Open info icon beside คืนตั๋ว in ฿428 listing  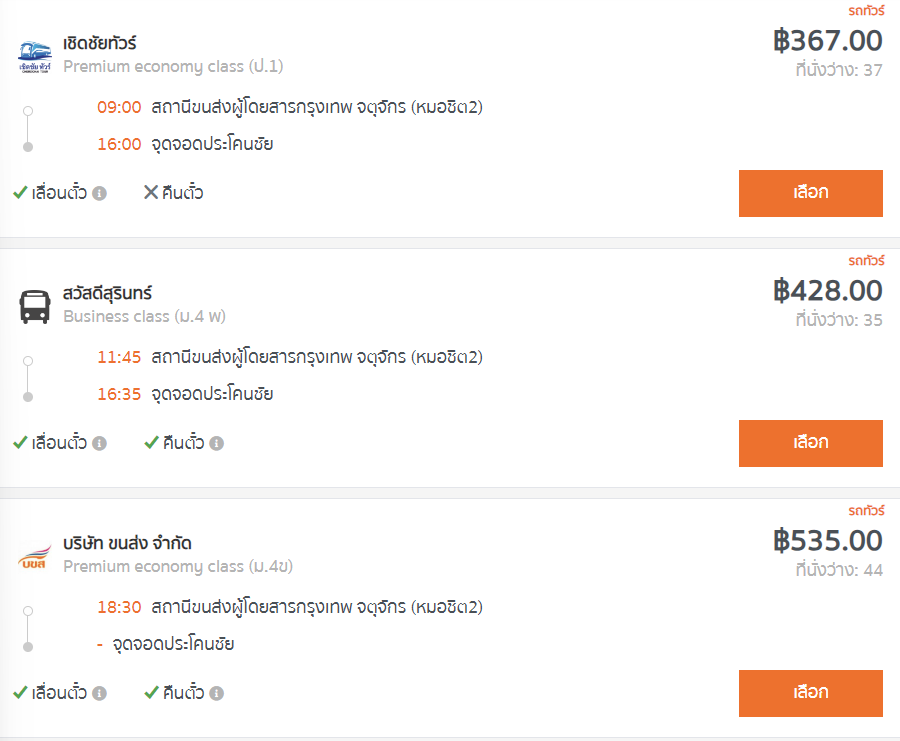click(216, 444)
